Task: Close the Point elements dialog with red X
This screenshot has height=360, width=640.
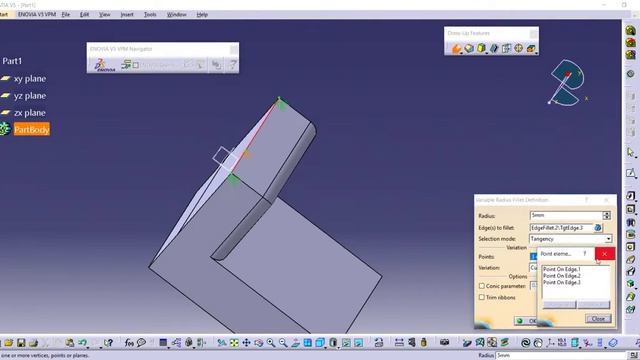Action: (x=604, y=254)
